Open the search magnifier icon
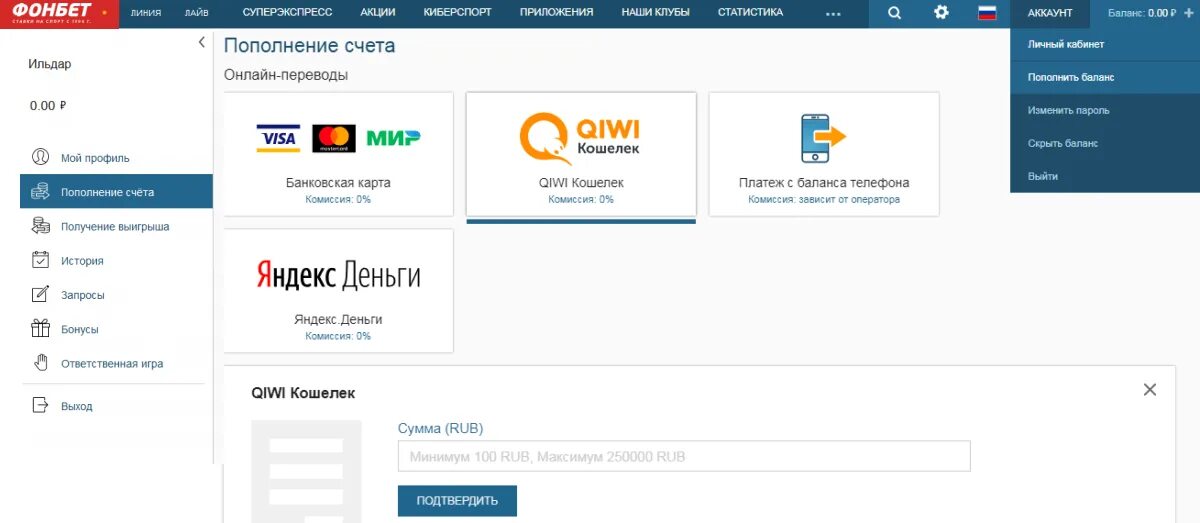Viewport: 1200px width, 523px height. [894, 13]
